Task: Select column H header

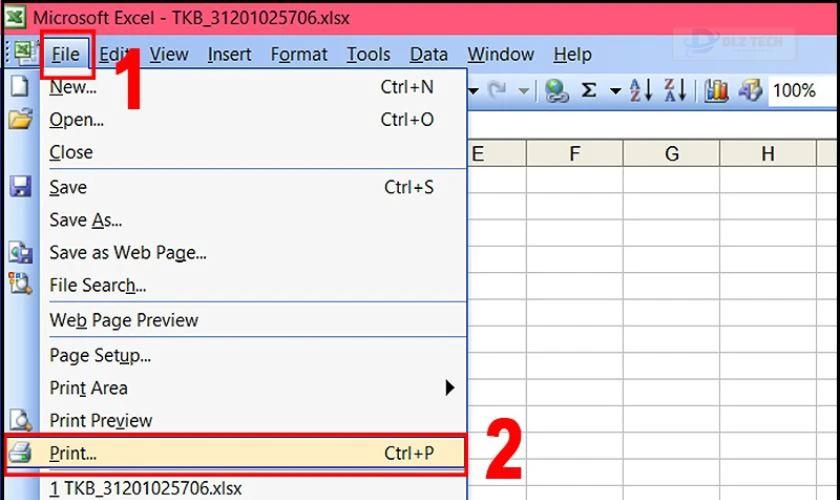Action: pos(768,154)
